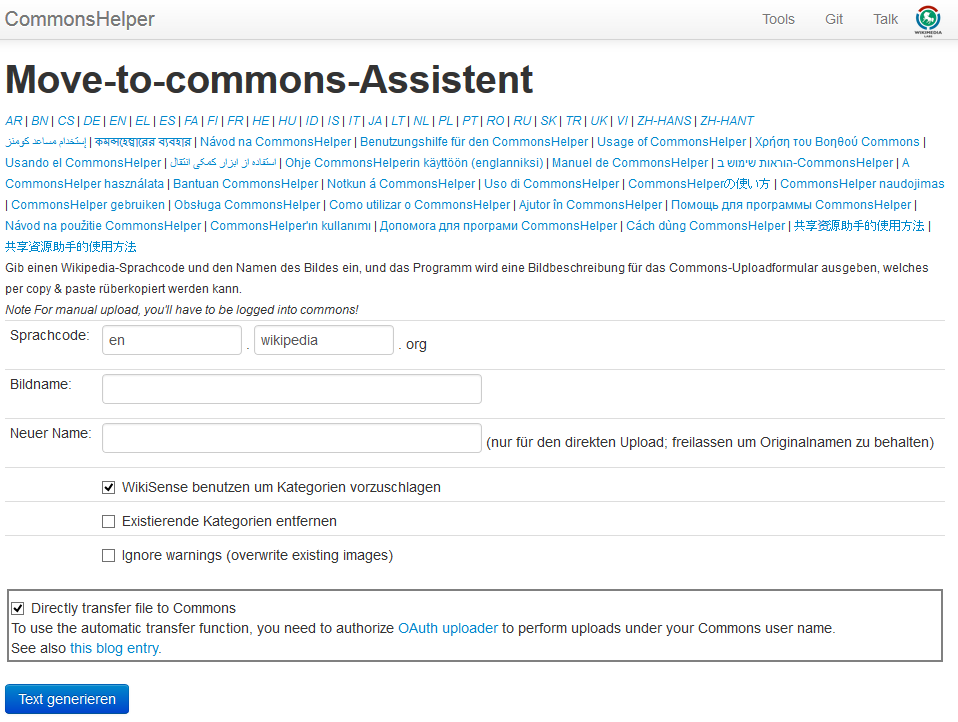Click the Text generieren button
Viewport: 958px width, 722px height.
click(x=67, y=699)
